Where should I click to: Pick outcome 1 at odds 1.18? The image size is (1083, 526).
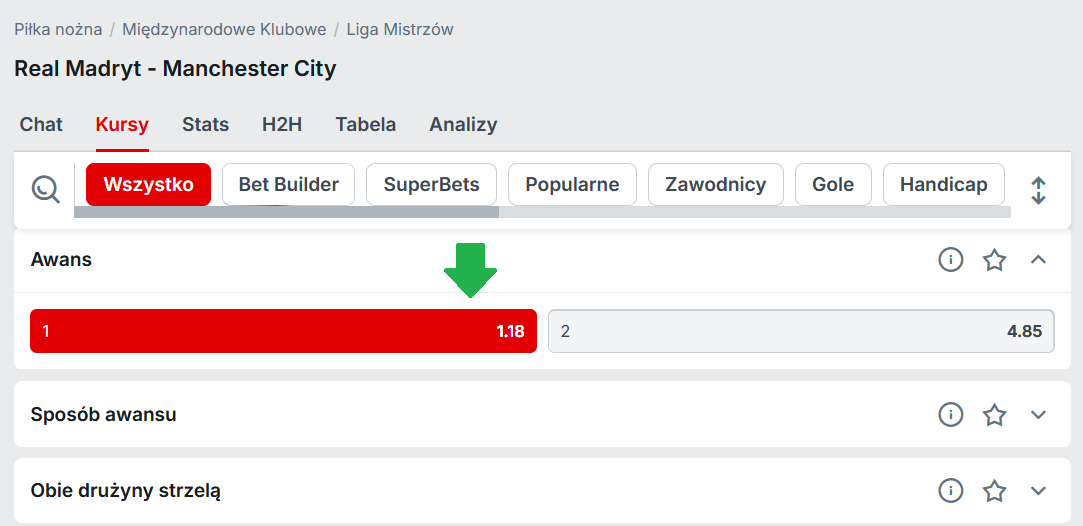[283, 331]
